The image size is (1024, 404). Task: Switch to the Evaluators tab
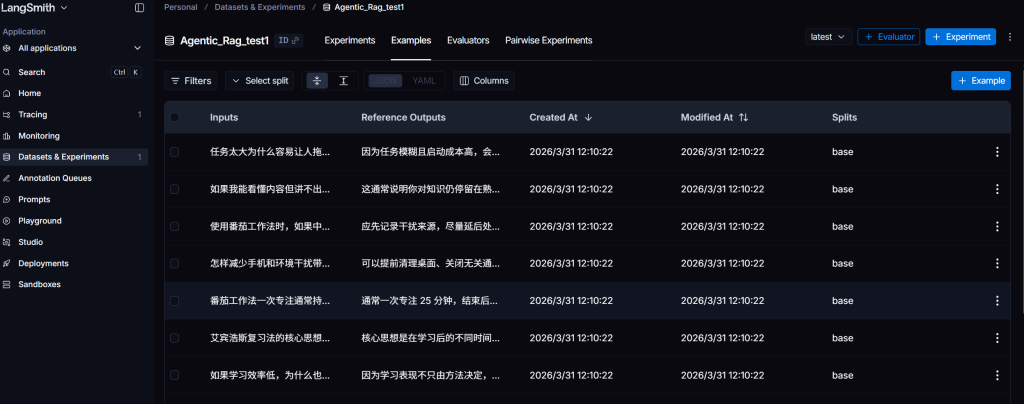coord(468,40)
